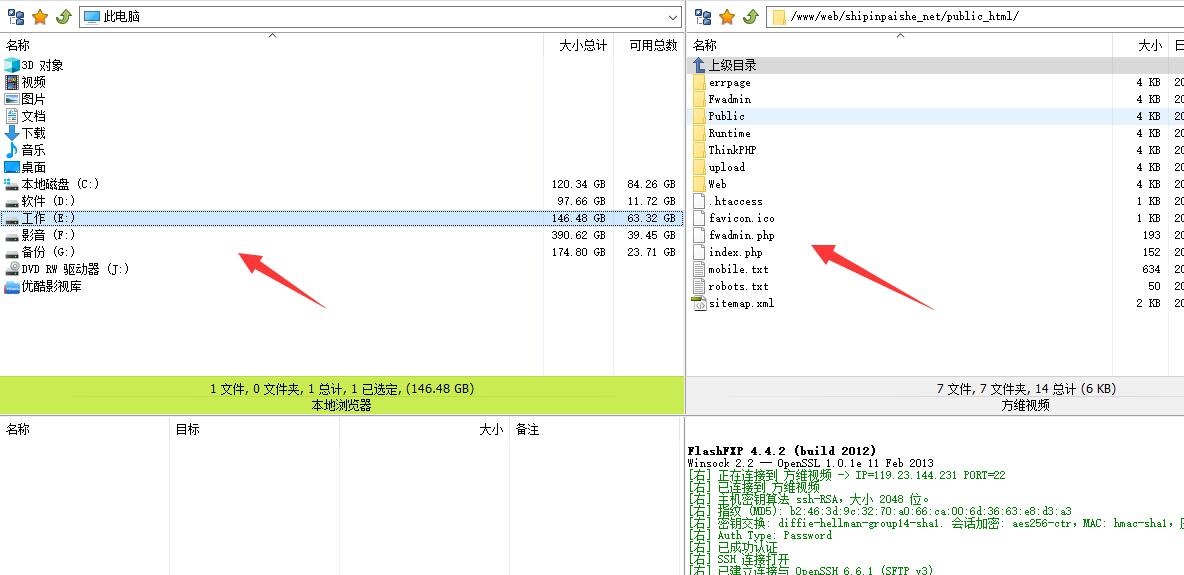Viewport: 1184px width, 575px height.
Task: Click the remote pane folder tree icon
Action: pos(703,17)
